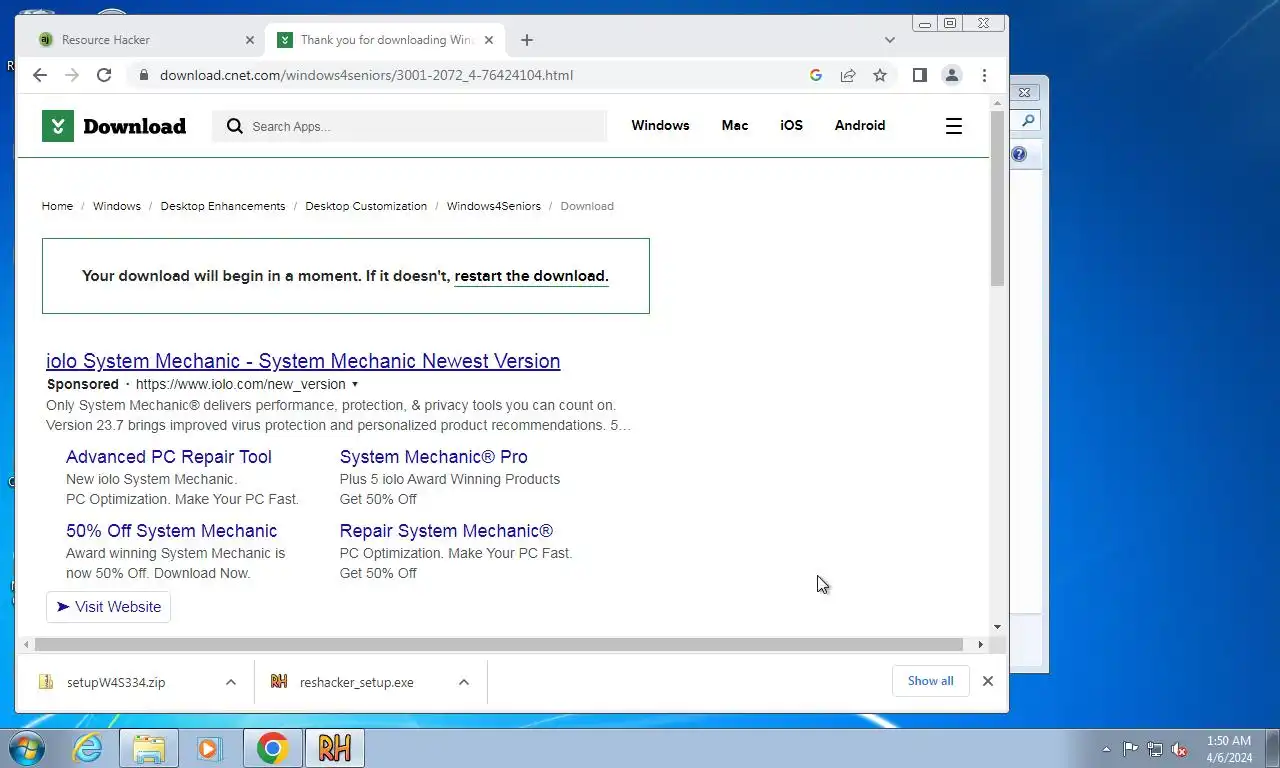Click the Google icon in address bar
1280x768 pixels.
816,75
